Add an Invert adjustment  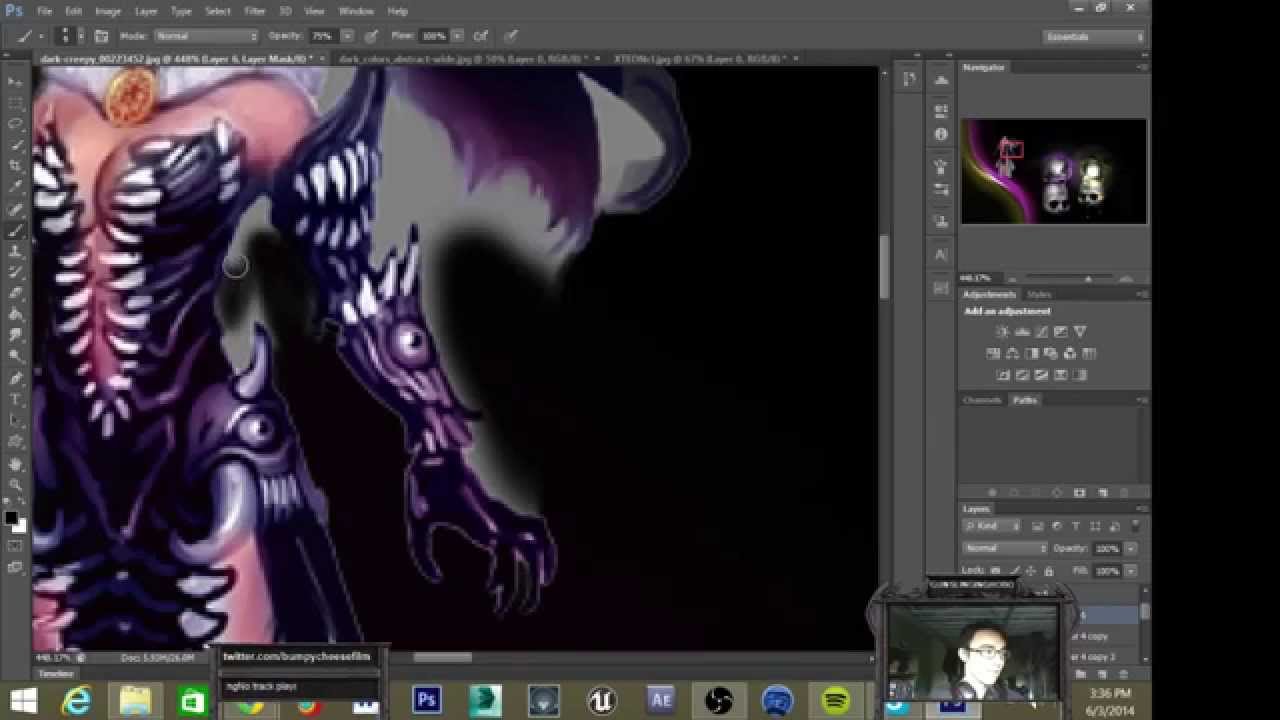tap(1003, 375)
